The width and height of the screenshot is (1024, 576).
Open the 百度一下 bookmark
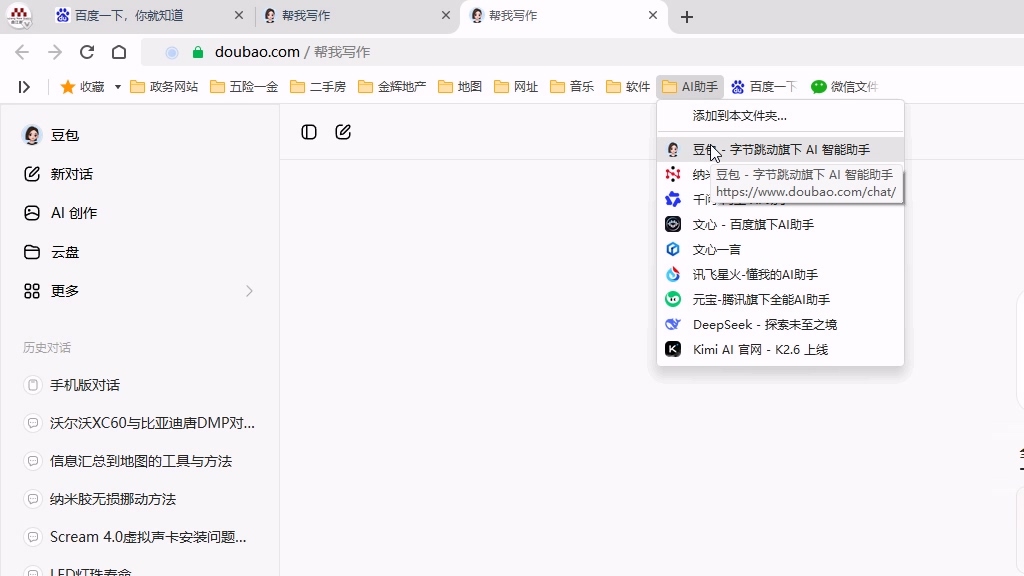coord(763,87)
